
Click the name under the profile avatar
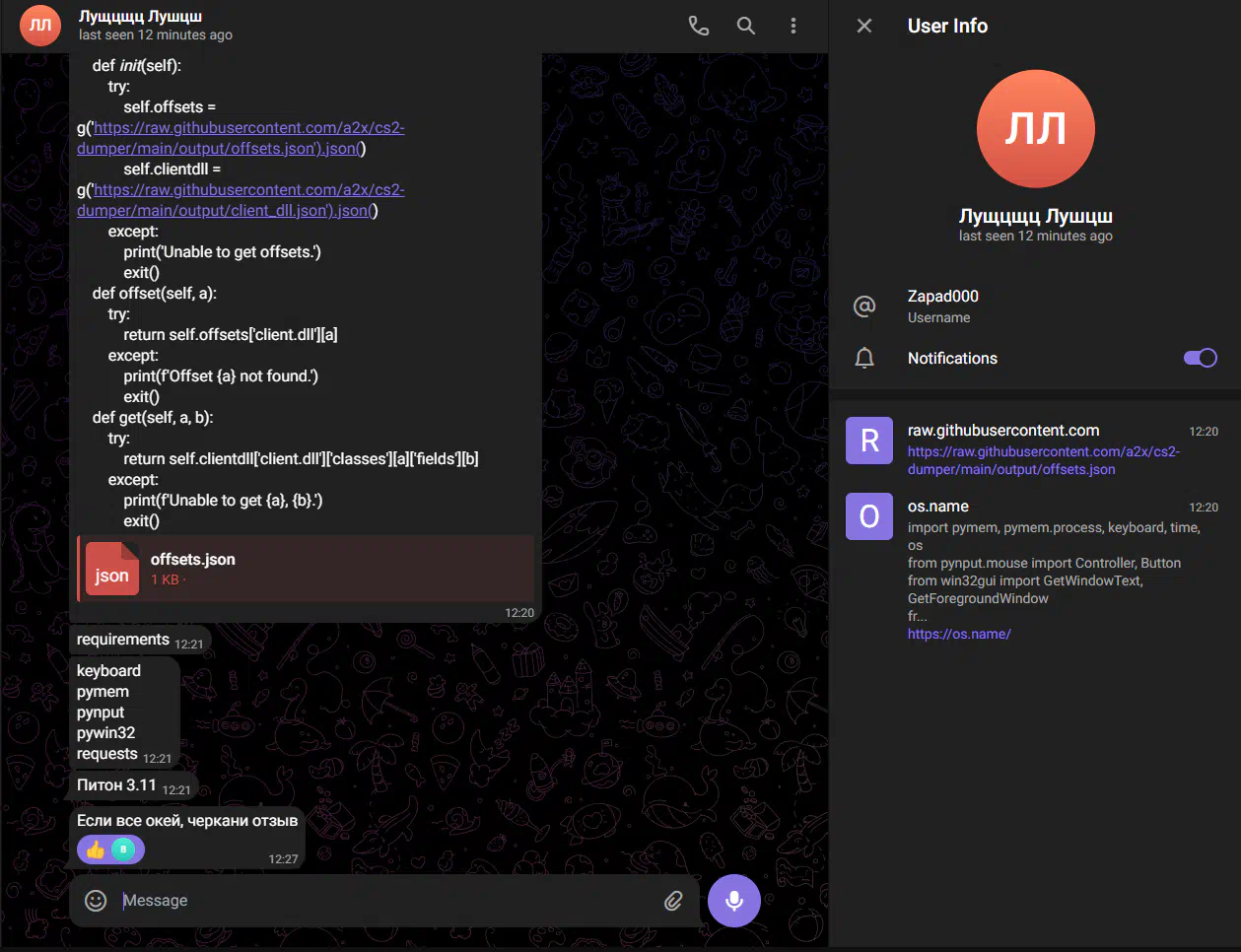(x=1036, y=216)
